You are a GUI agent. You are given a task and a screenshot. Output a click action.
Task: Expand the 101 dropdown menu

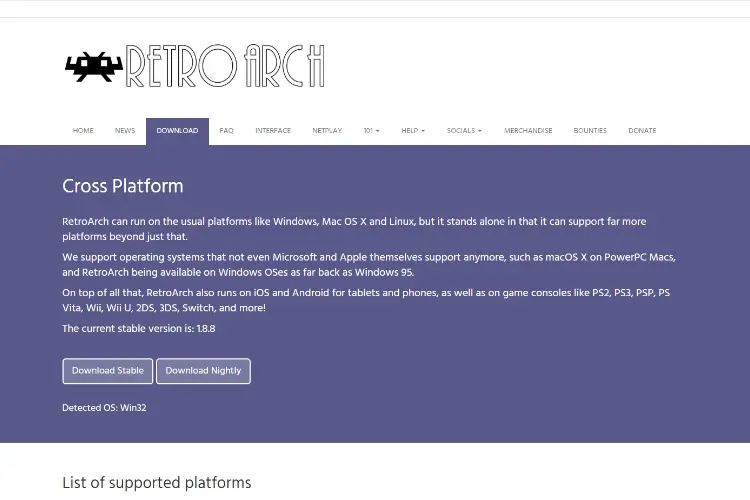[x=372, y=131]
